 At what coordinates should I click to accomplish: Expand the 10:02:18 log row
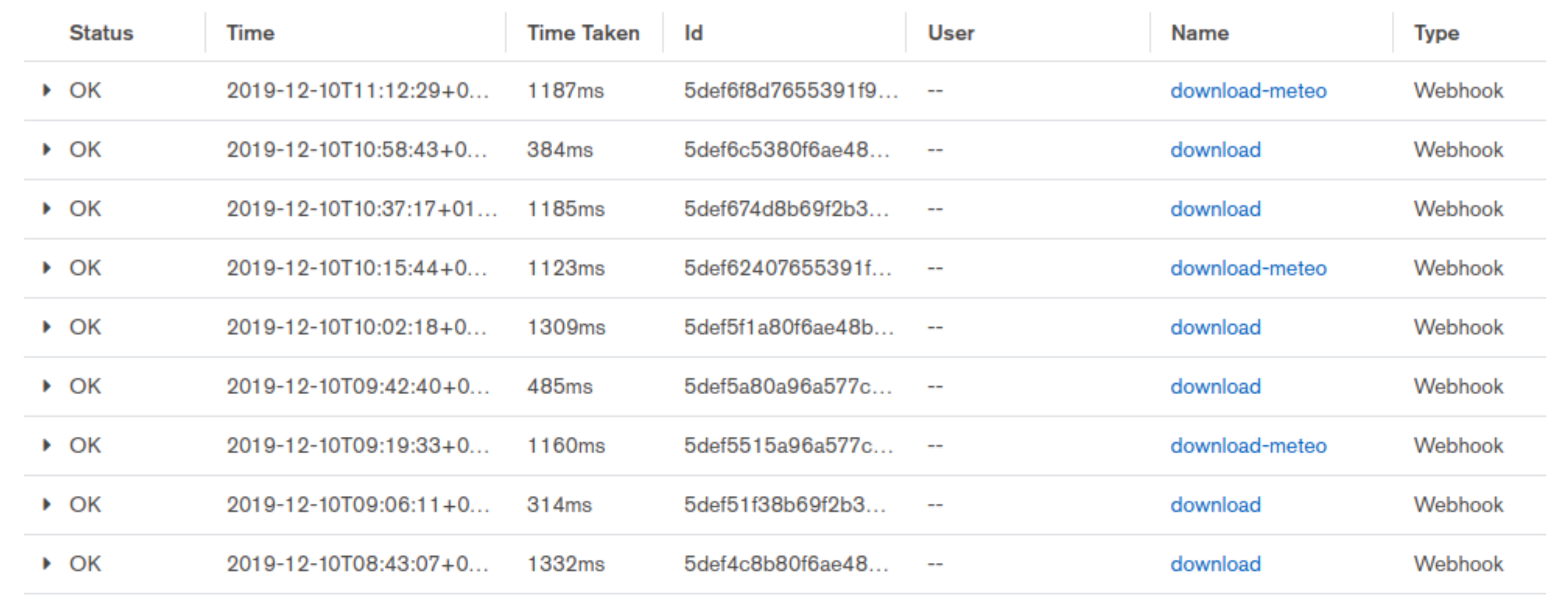[46, 327]
